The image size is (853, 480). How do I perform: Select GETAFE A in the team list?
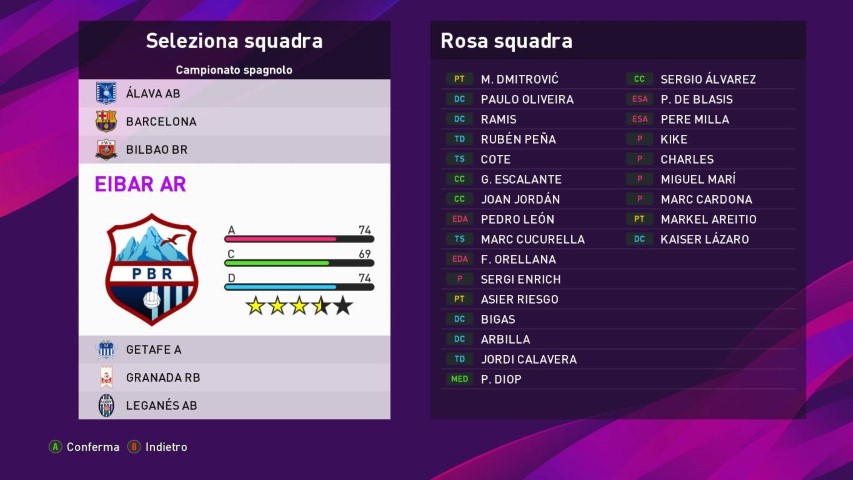(154, 349)
